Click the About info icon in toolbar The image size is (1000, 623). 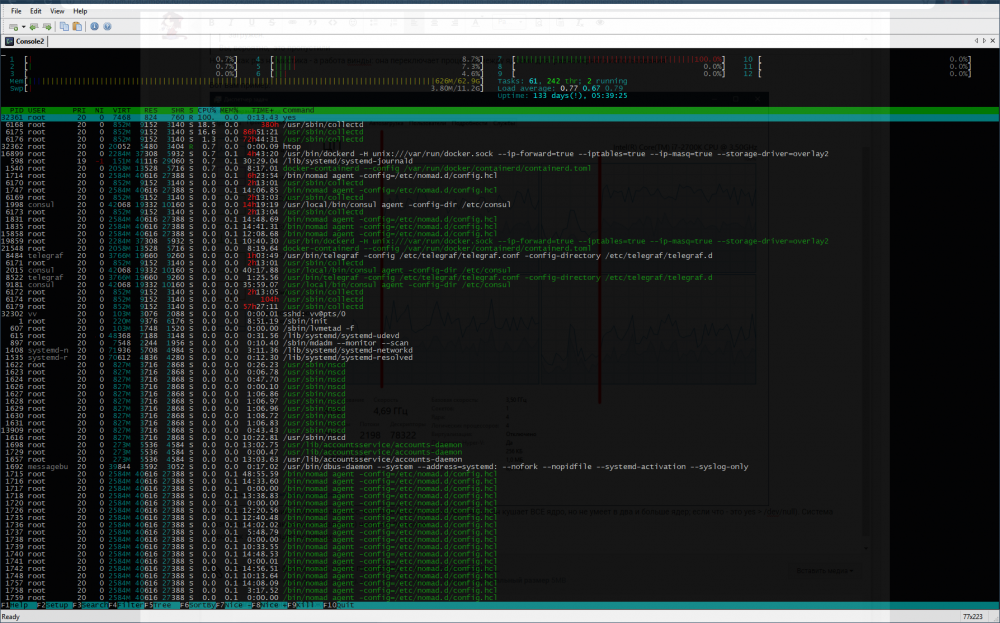tap(93, 26)
